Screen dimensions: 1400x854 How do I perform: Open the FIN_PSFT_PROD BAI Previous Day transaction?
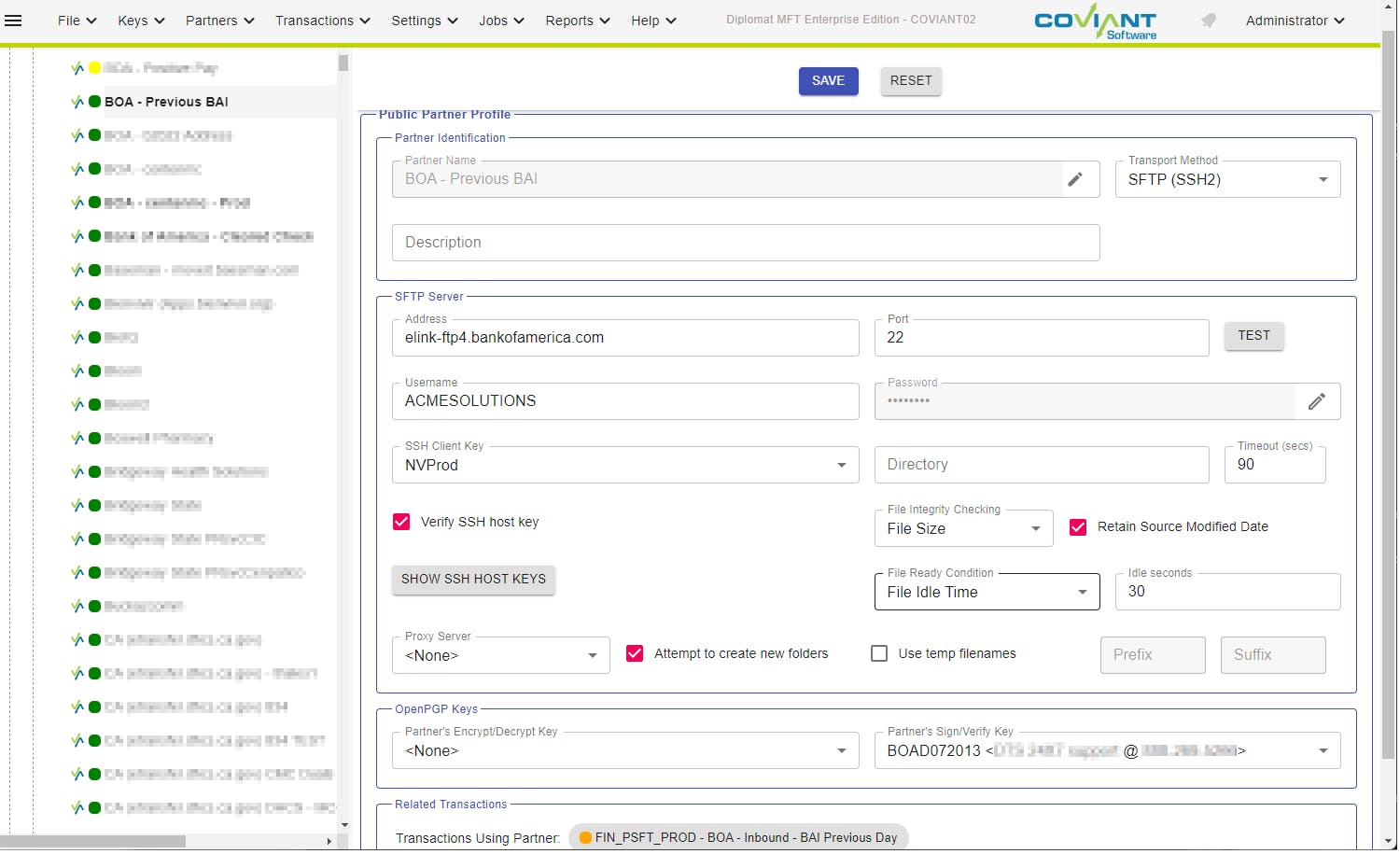738,837
